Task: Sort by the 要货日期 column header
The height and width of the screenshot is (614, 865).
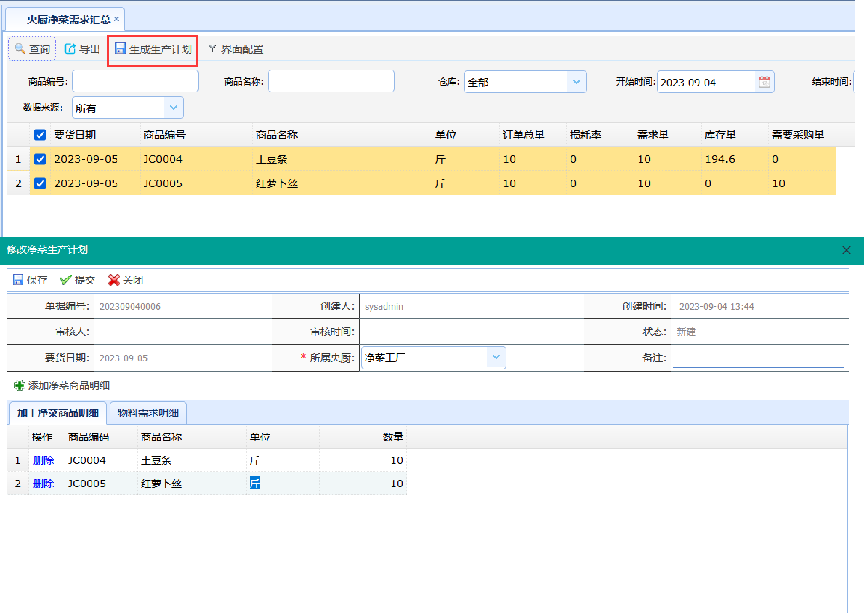Action: pyautogui.click(x=75, y=135)
